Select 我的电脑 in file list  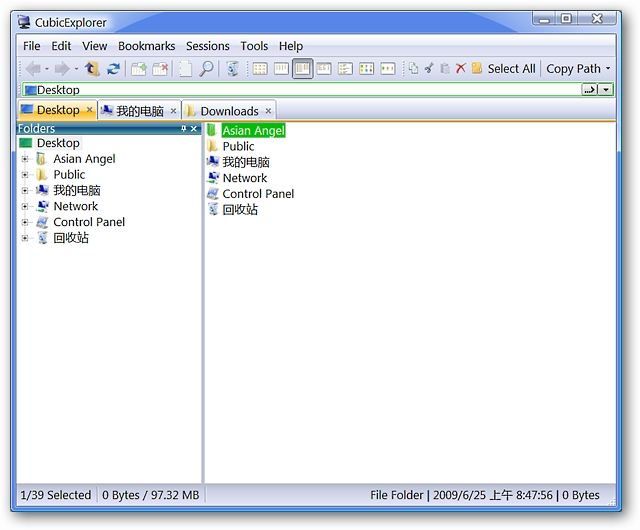pyautogui.click(x=246, y=162)
